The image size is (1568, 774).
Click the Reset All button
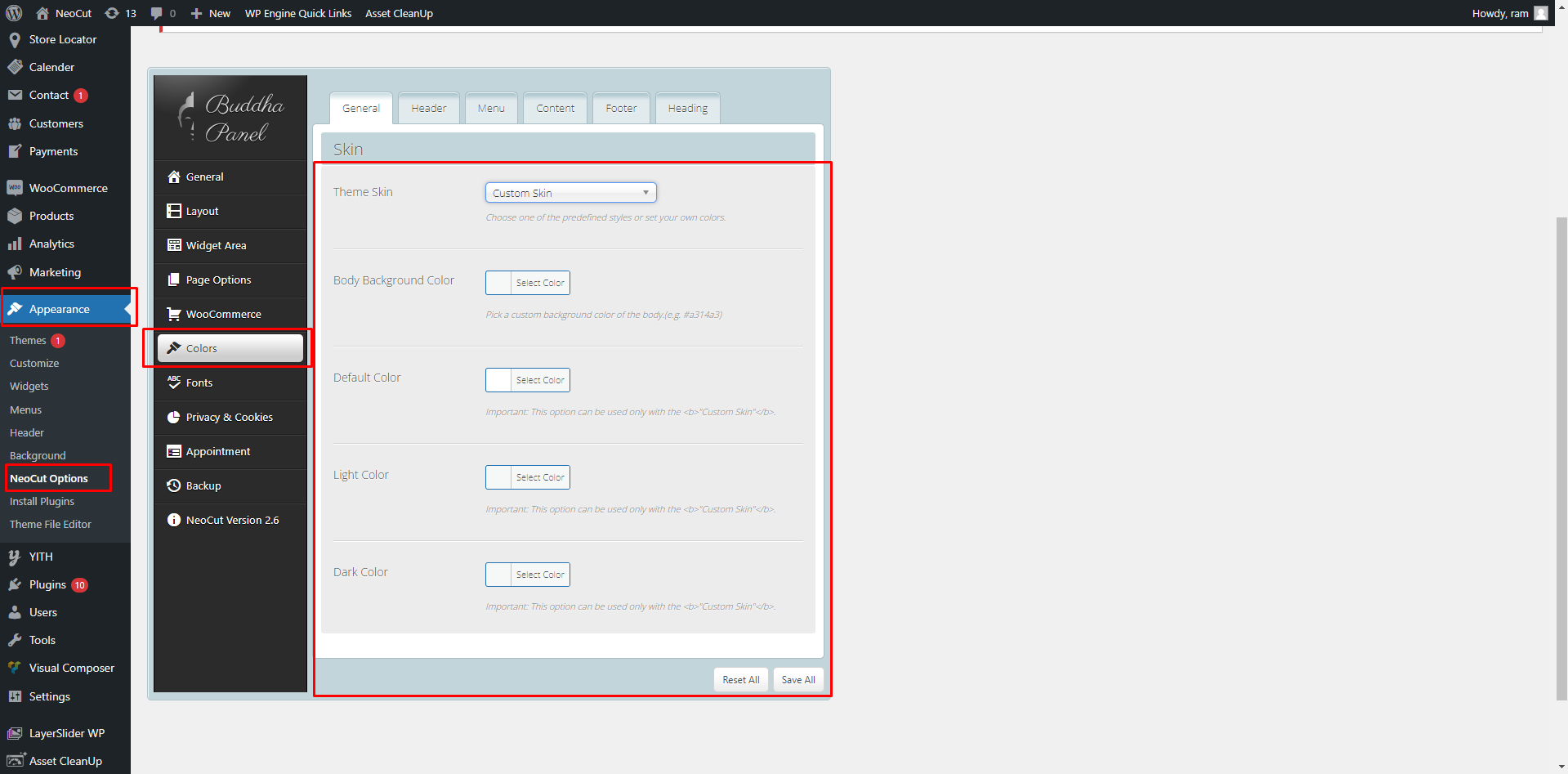click(x=740, y=680)
